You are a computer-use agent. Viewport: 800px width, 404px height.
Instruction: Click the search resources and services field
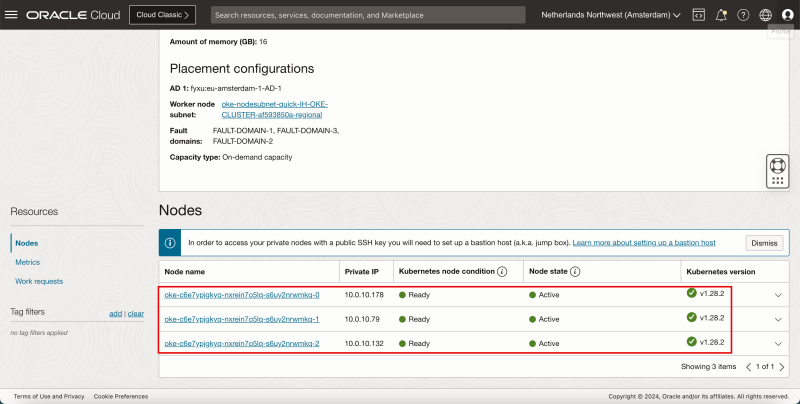pos(368,15)
